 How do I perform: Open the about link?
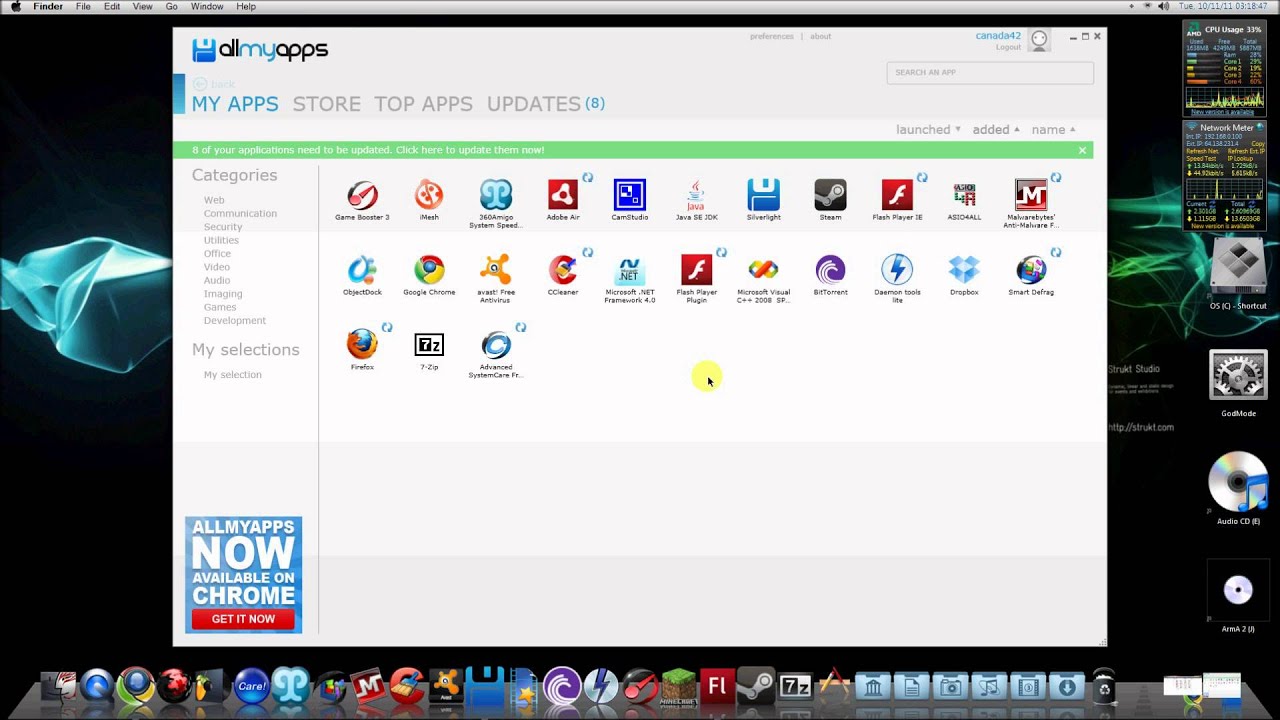pyautogui.click(x=820, y=36)
